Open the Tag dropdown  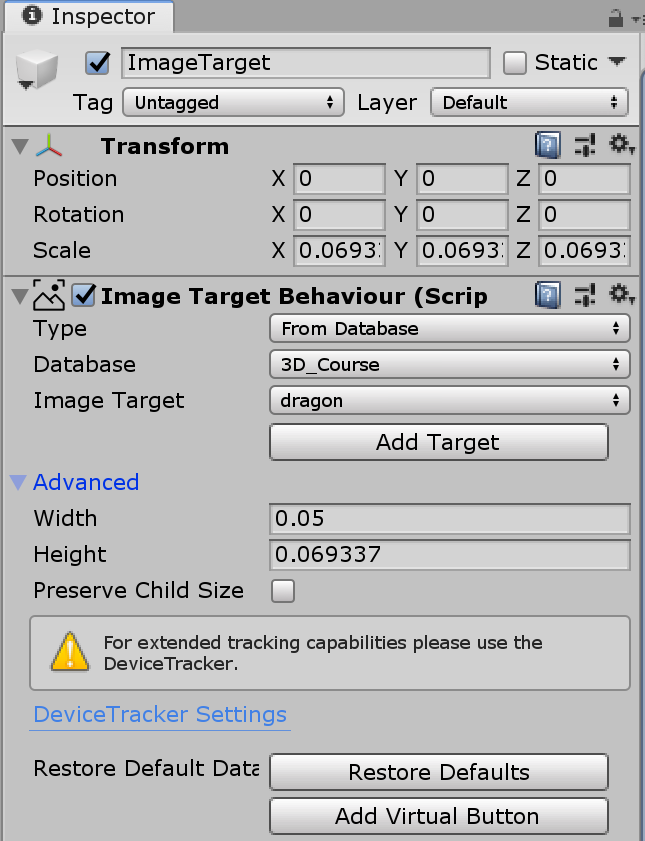(x=232, y=102)
